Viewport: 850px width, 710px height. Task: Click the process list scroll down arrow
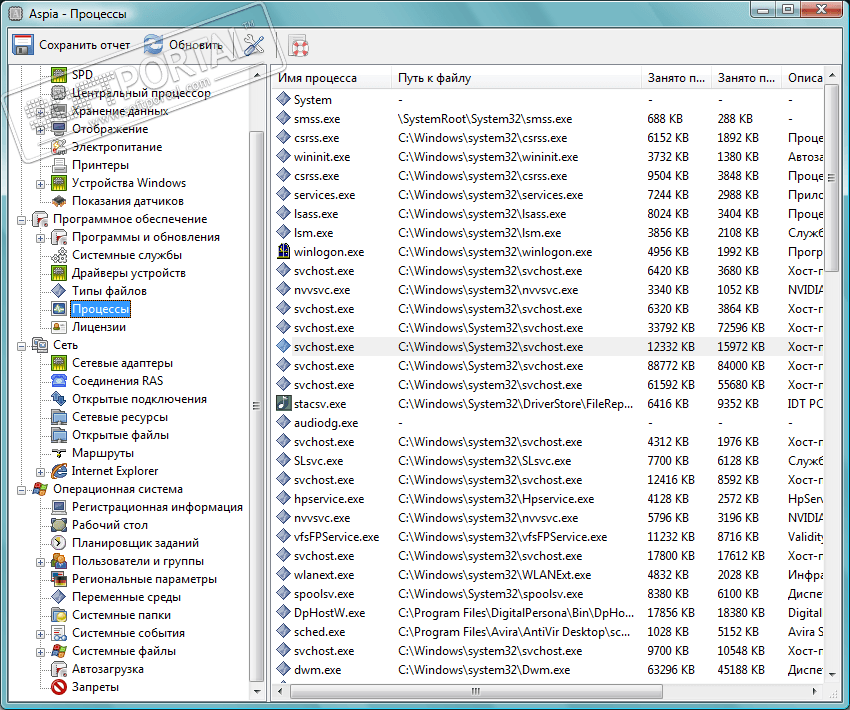click(x=831, y=675)
